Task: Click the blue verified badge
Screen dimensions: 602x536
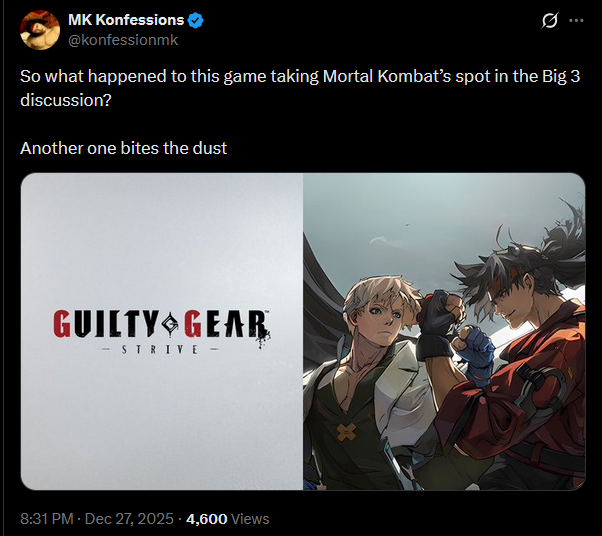Action: pos(195,20)
